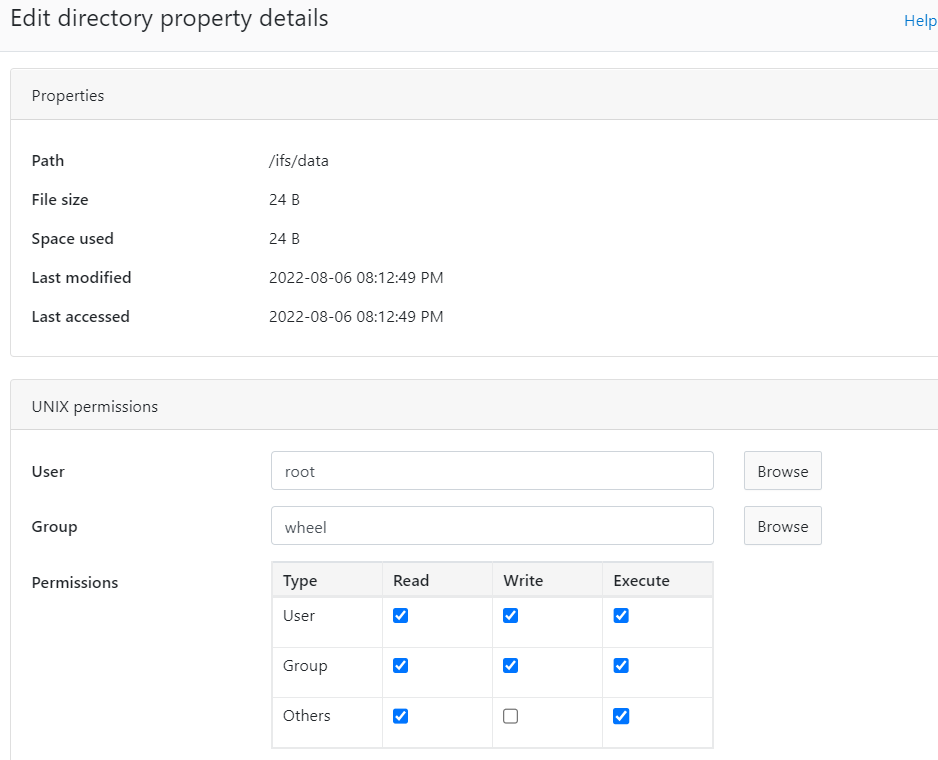938x760 pixels.
Task: Disable Execute permission for Others
Action: 620,715
